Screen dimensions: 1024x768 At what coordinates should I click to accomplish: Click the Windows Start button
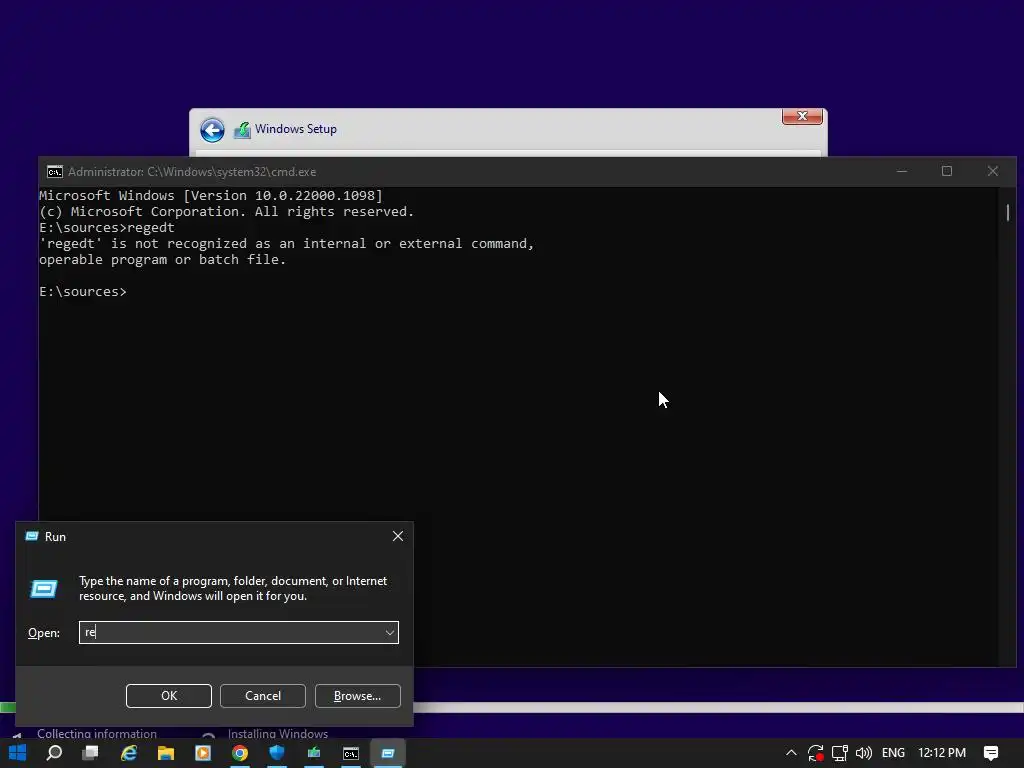(18, 753)
